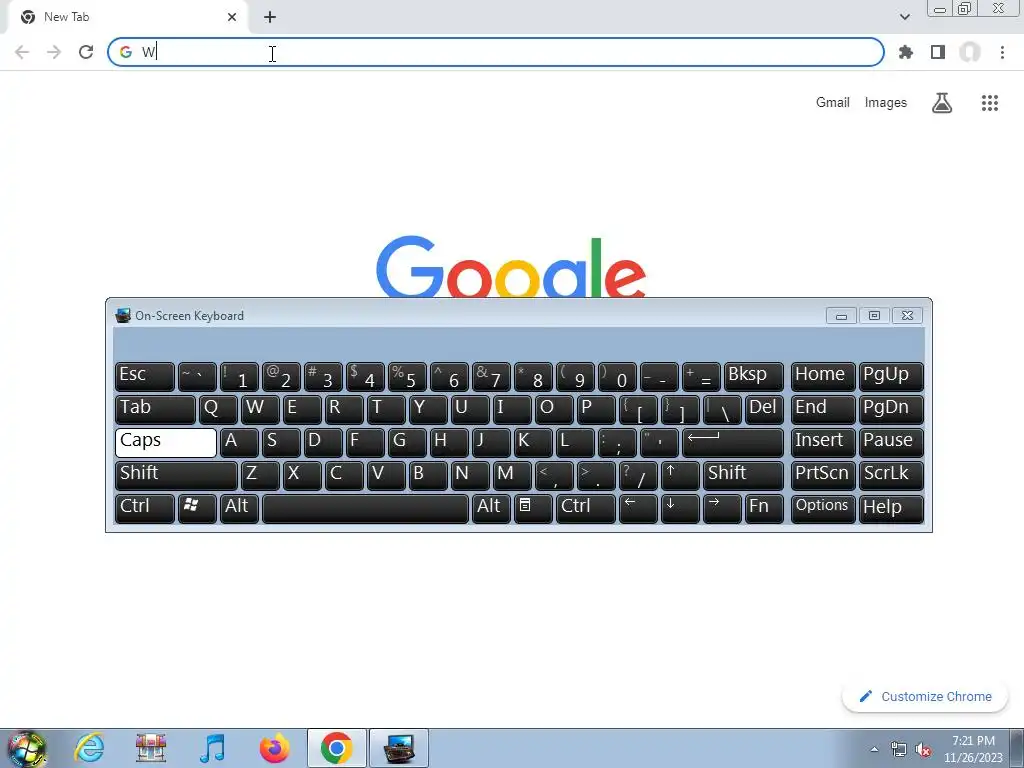Open a new tab with plus button
The image size is (1024, 768).
pyautogui.click(x=270, y=17)
